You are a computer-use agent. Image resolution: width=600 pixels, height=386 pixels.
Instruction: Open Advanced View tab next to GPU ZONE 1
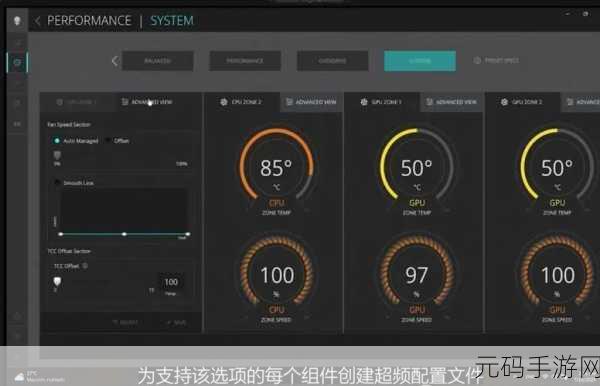pyautogui.click(x=452, y=102)
